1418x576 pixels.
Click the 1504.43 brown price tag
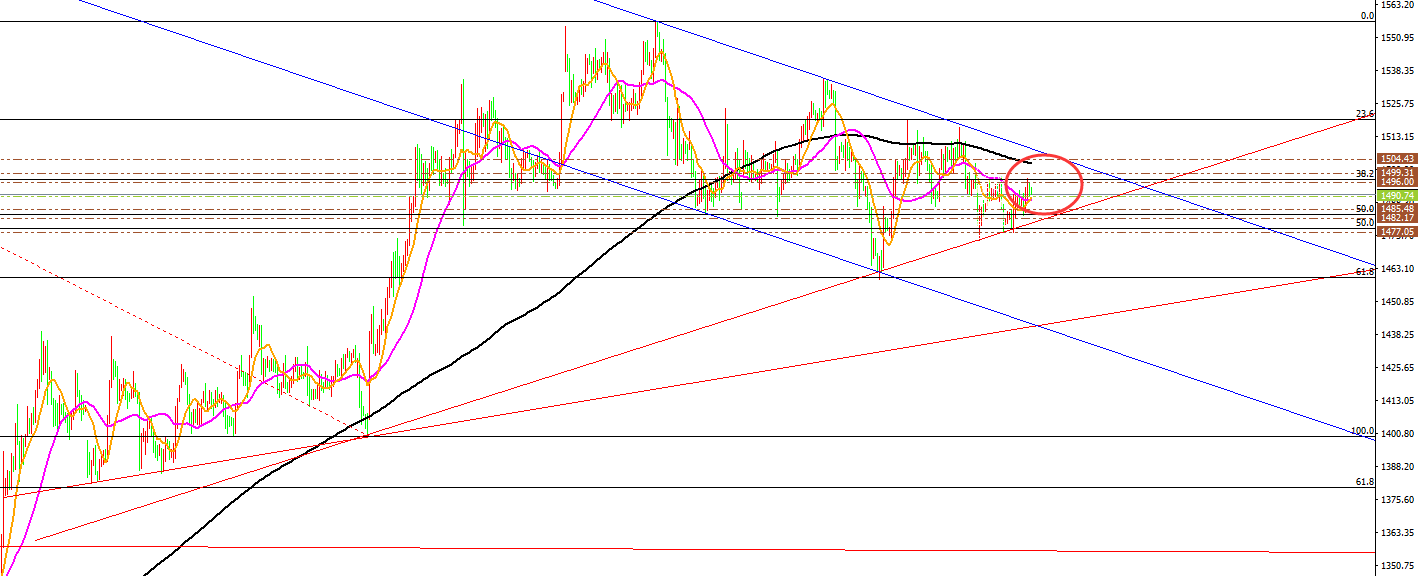1396,159
